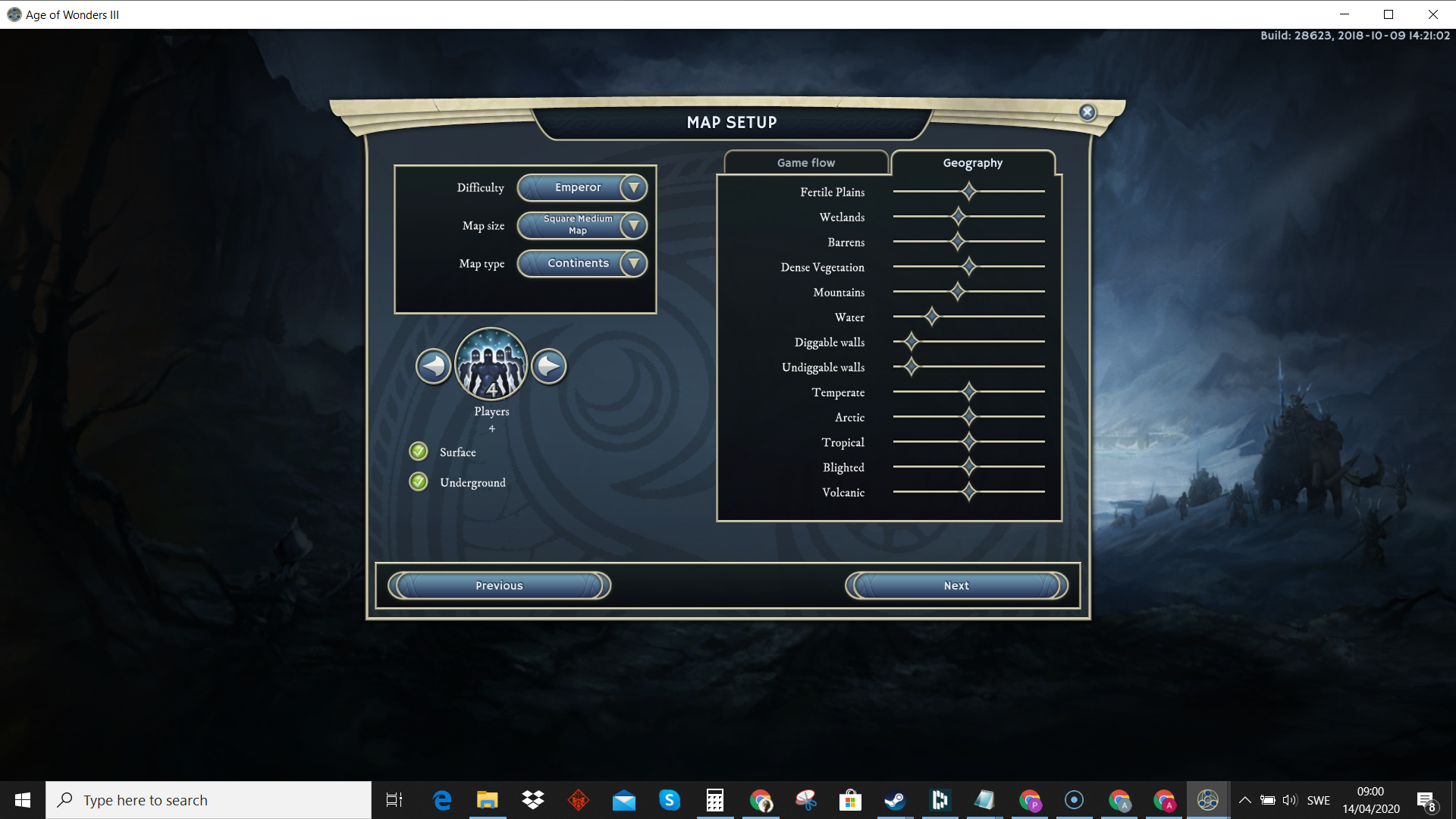1456x819 pixels.
Task: Close the Map Setup dialog
Action: click(1087, 112)
